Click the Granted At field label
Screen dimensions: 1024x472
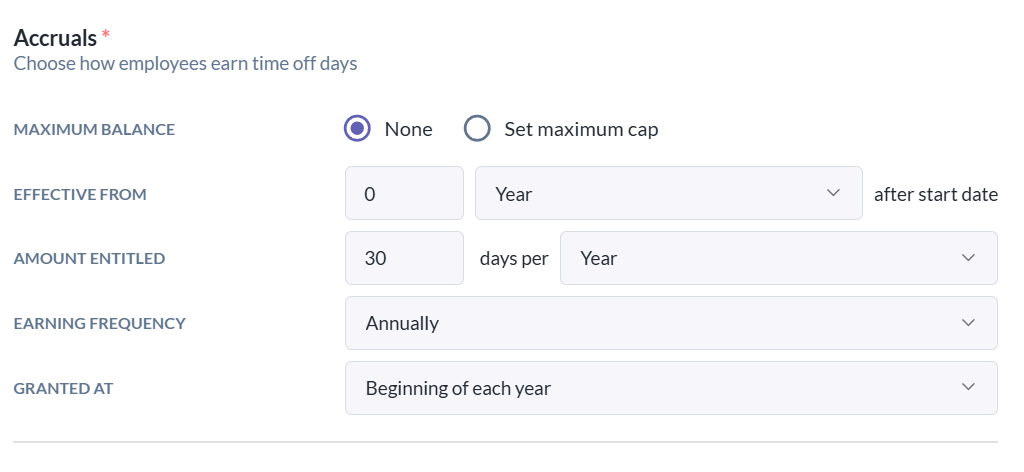point(63,388)
